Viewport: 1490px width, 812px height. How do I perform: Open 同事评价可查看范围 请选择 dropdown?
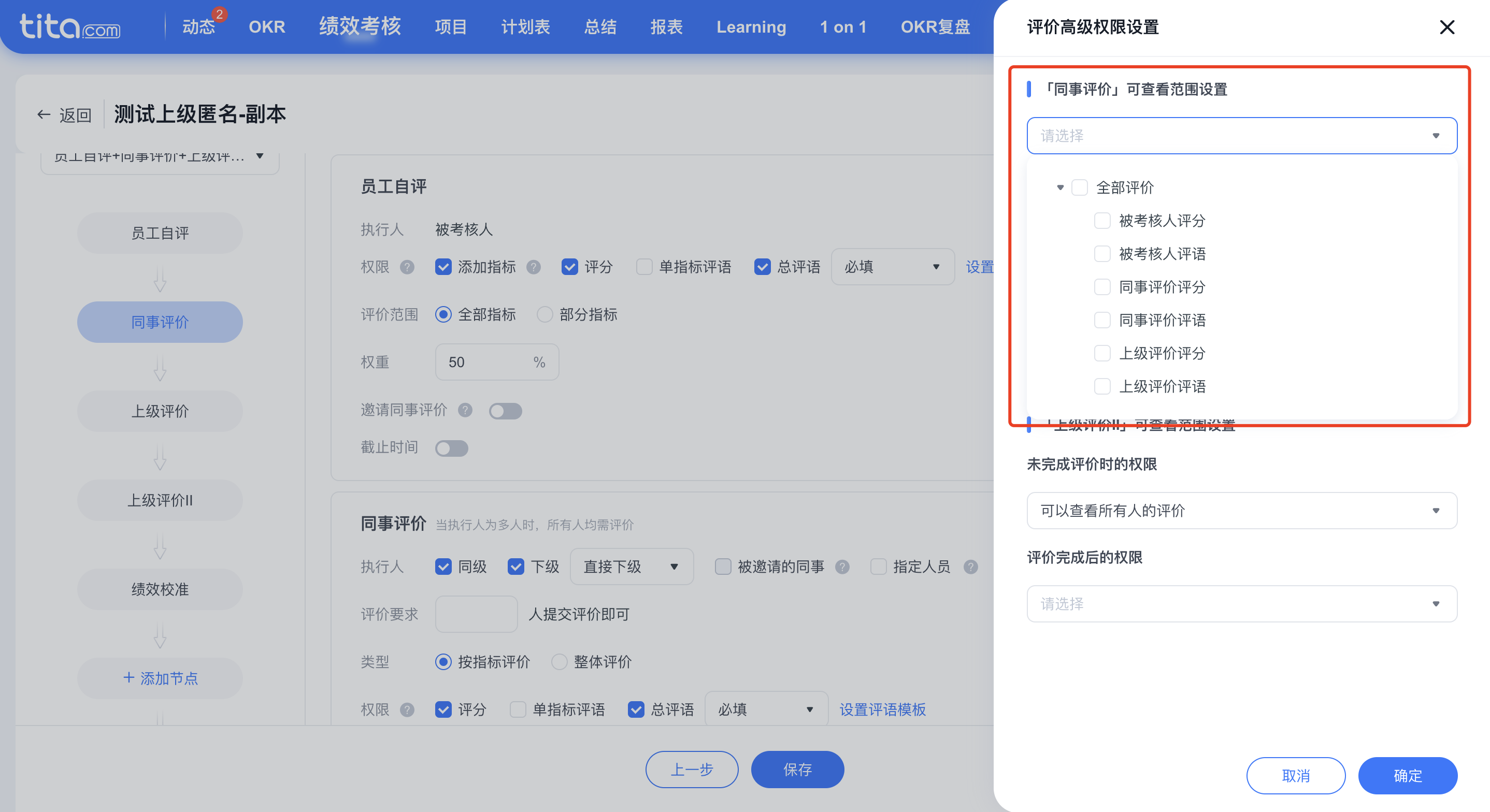click(1241, 136)
